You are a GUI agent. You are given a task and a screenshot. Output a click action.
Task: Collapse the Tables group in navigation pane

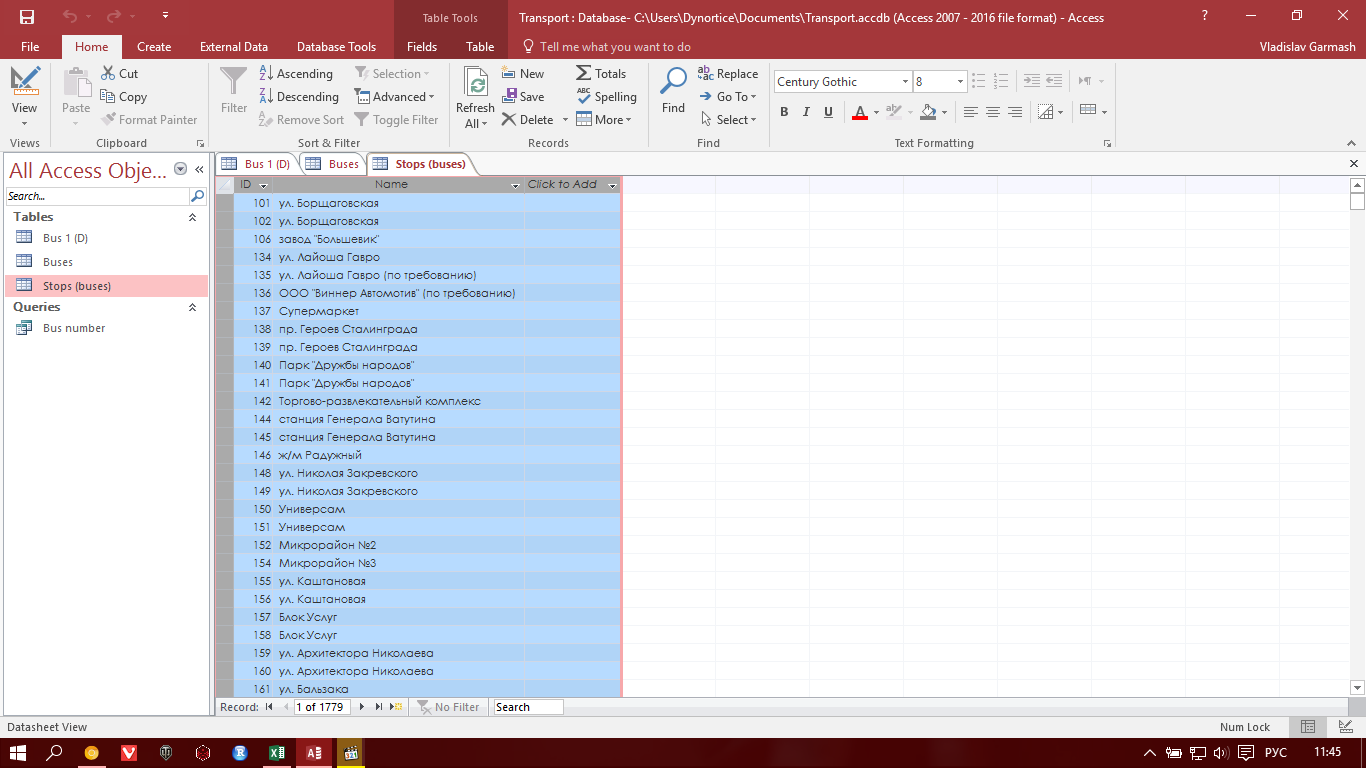193,217
